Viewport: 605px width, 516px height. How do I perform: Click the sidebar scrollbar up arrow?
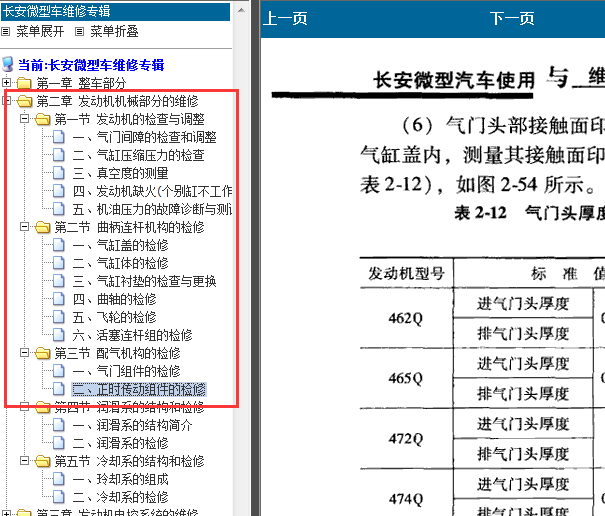[242, 10]
